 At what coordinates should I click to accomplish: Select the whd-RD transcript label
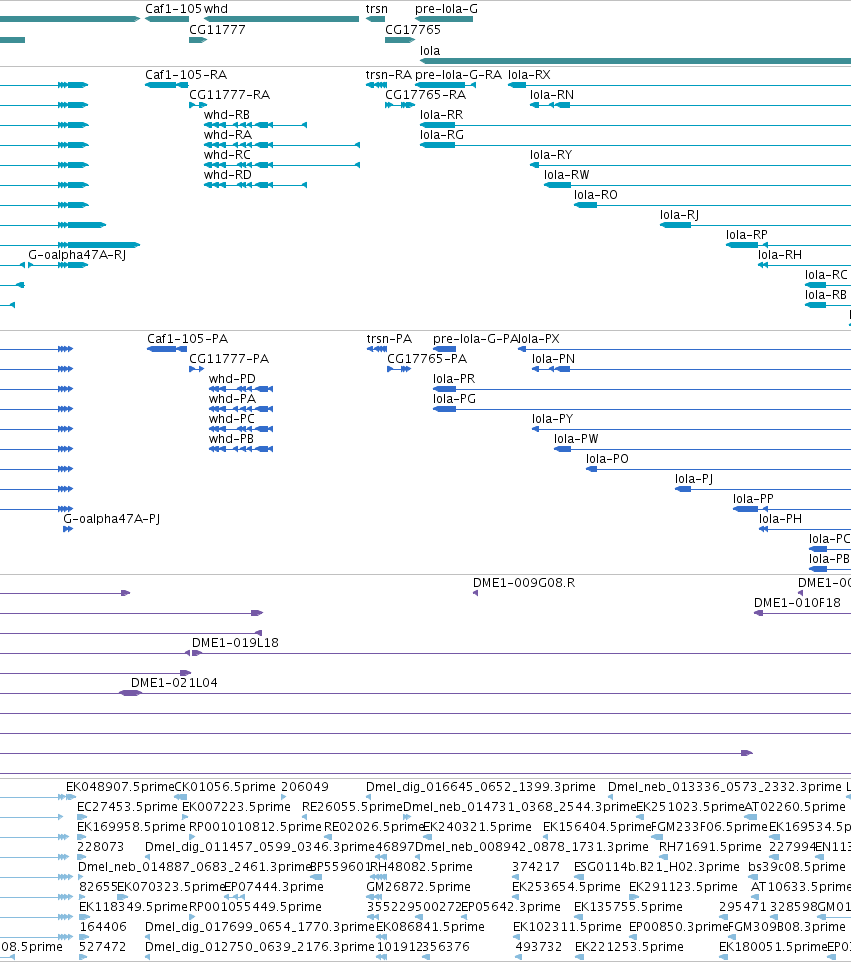pos(228,175)
